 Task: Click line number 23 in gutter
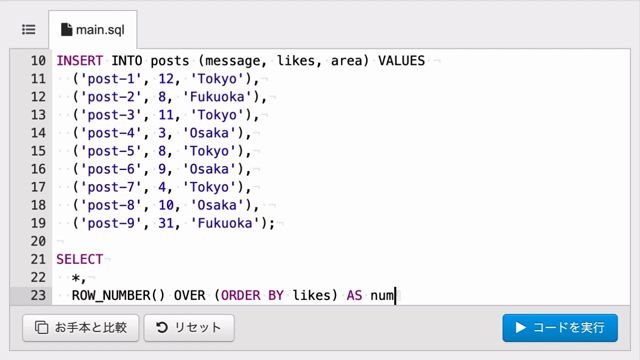pos(38,295)
